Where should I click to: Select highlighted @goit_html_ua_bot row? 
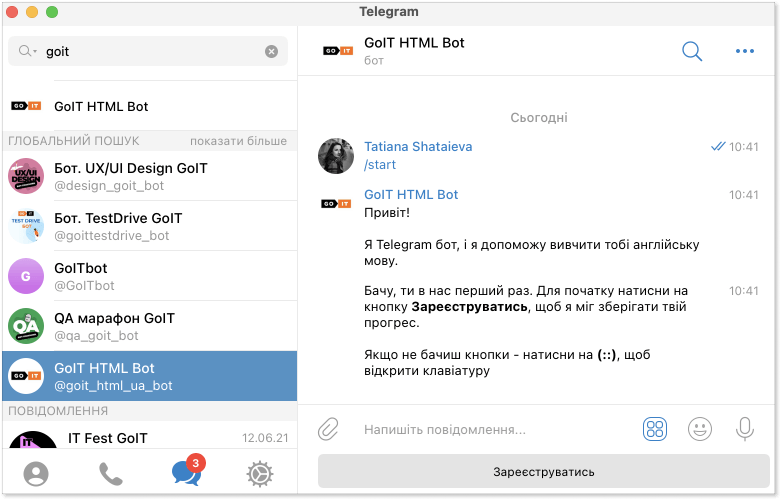[149, 376]
